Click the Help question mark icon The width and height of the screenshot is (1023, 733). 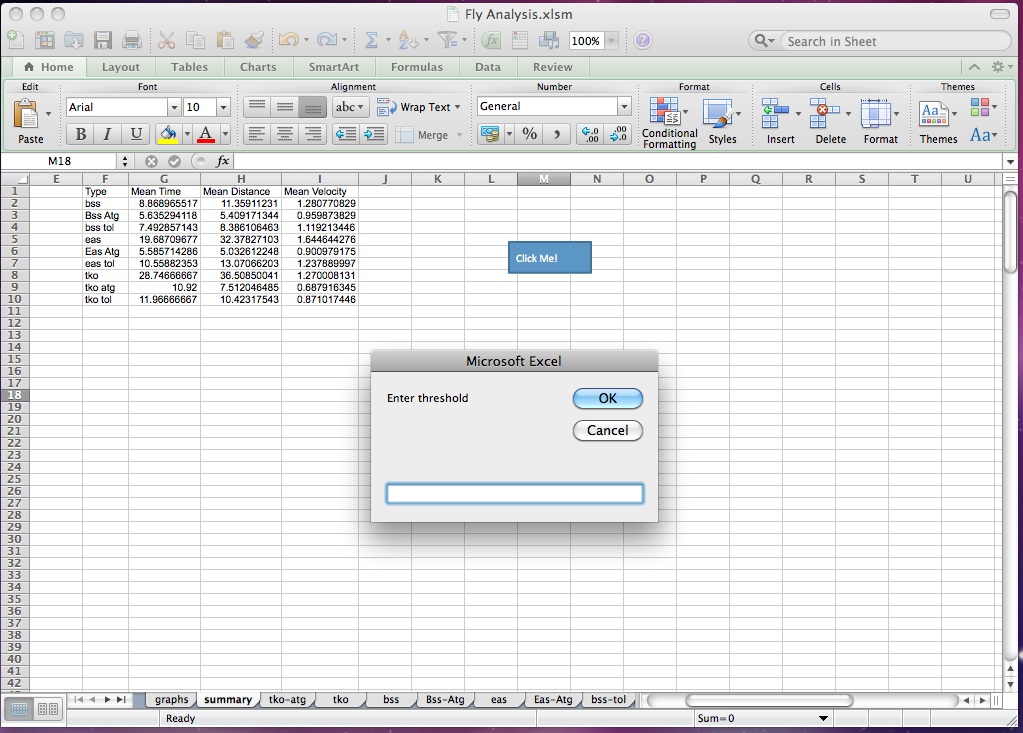coord(643,41)
